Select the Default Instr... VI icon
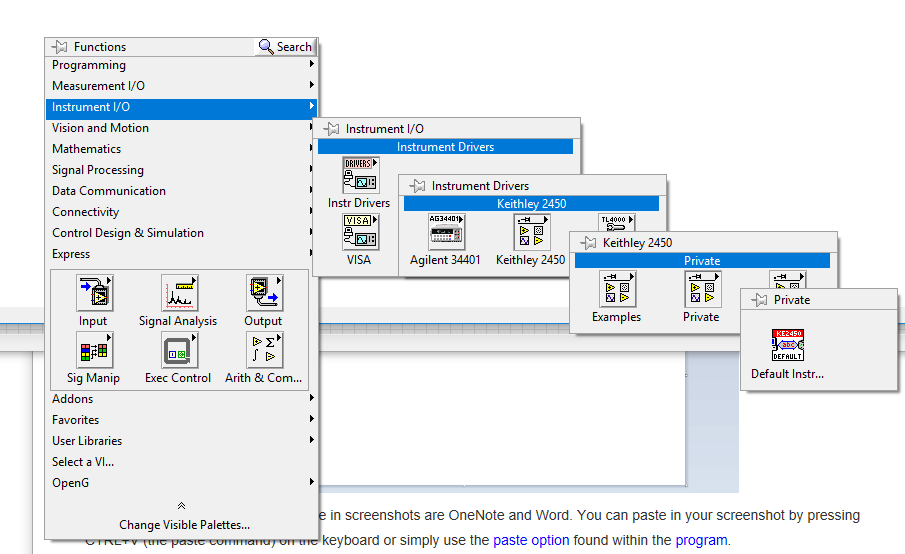 point(788,345)
